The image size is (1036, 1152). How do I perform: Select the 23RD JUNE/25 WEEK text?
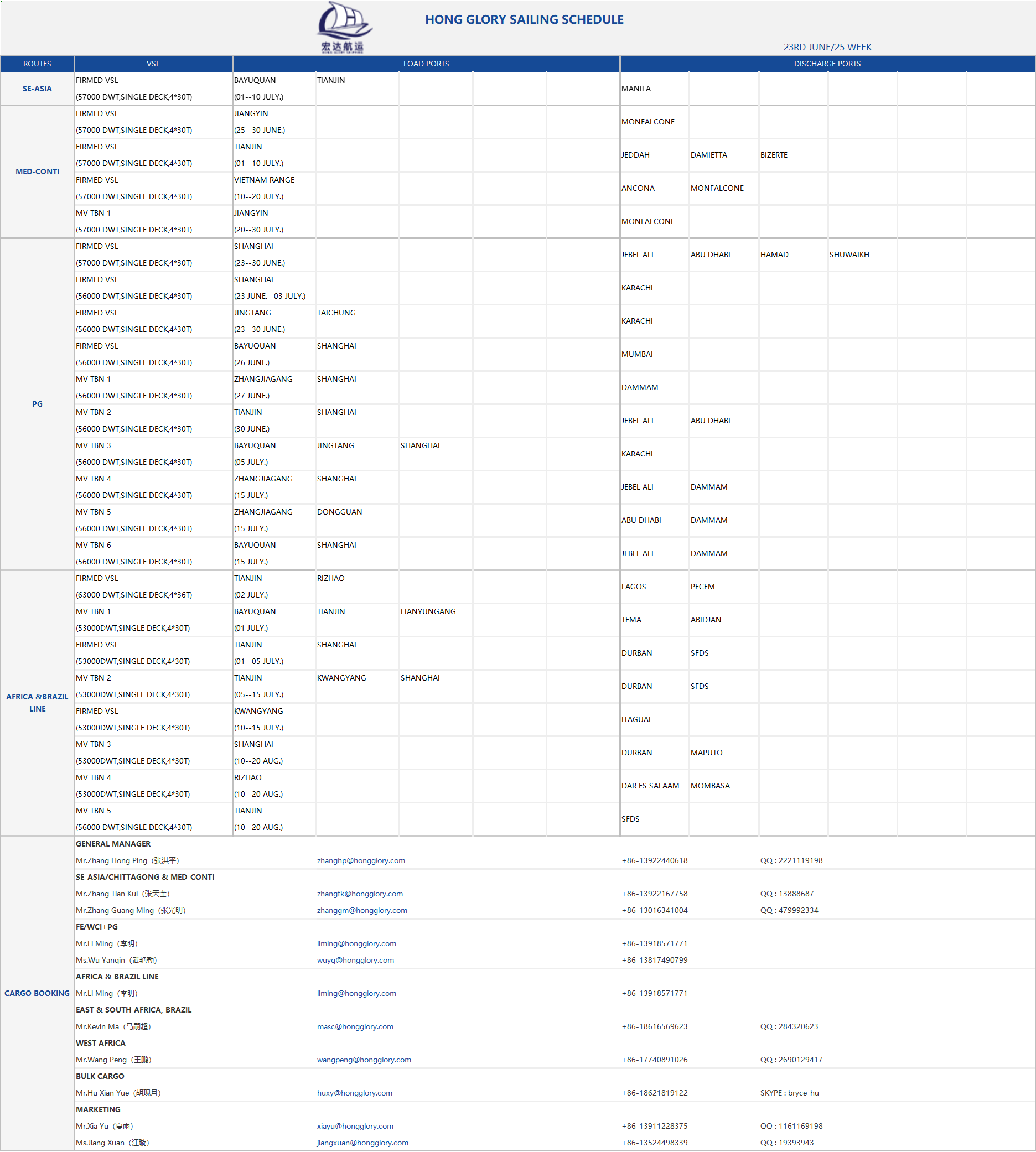coord(827,47)
